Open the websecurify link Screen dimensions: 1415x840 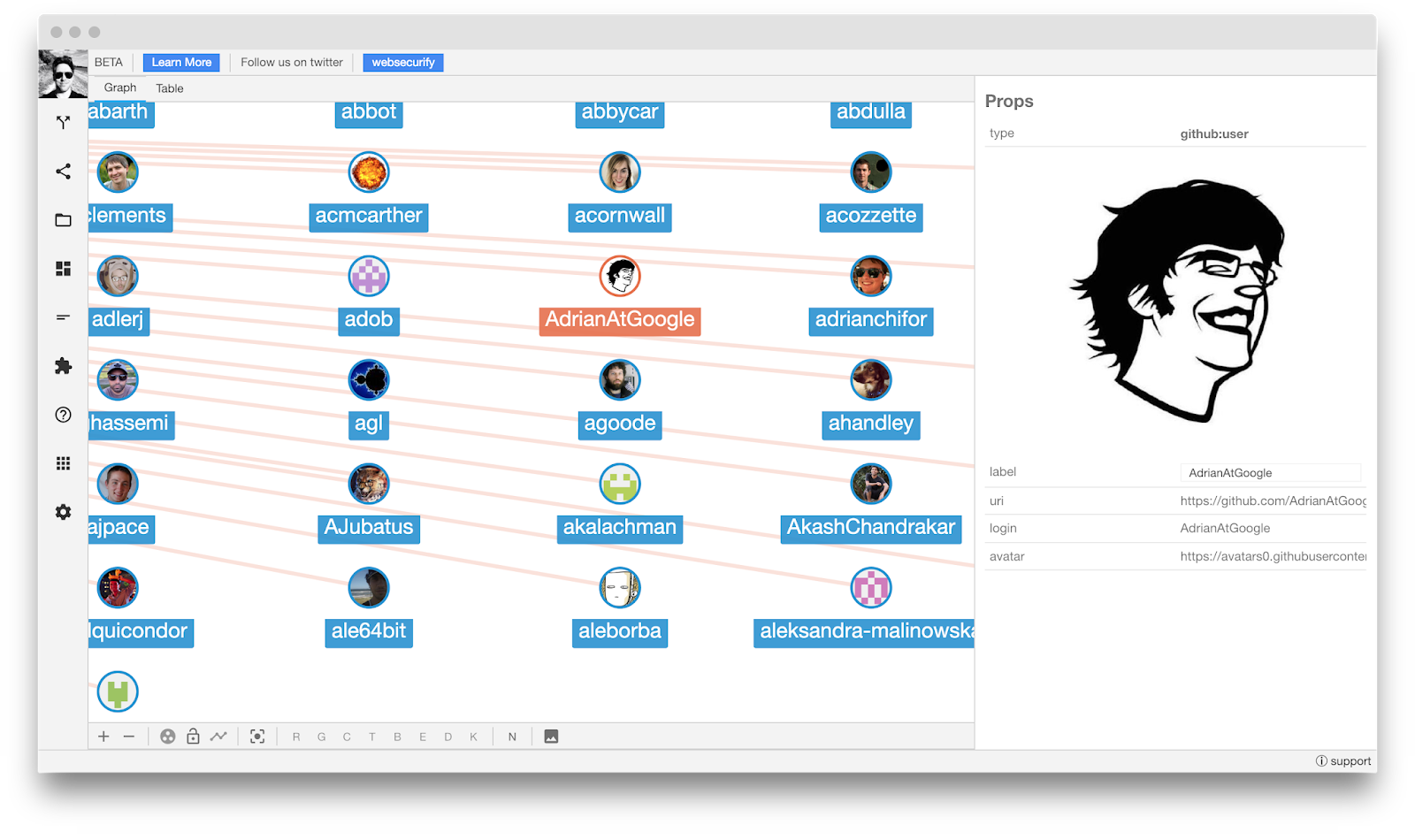pos(403,62)
